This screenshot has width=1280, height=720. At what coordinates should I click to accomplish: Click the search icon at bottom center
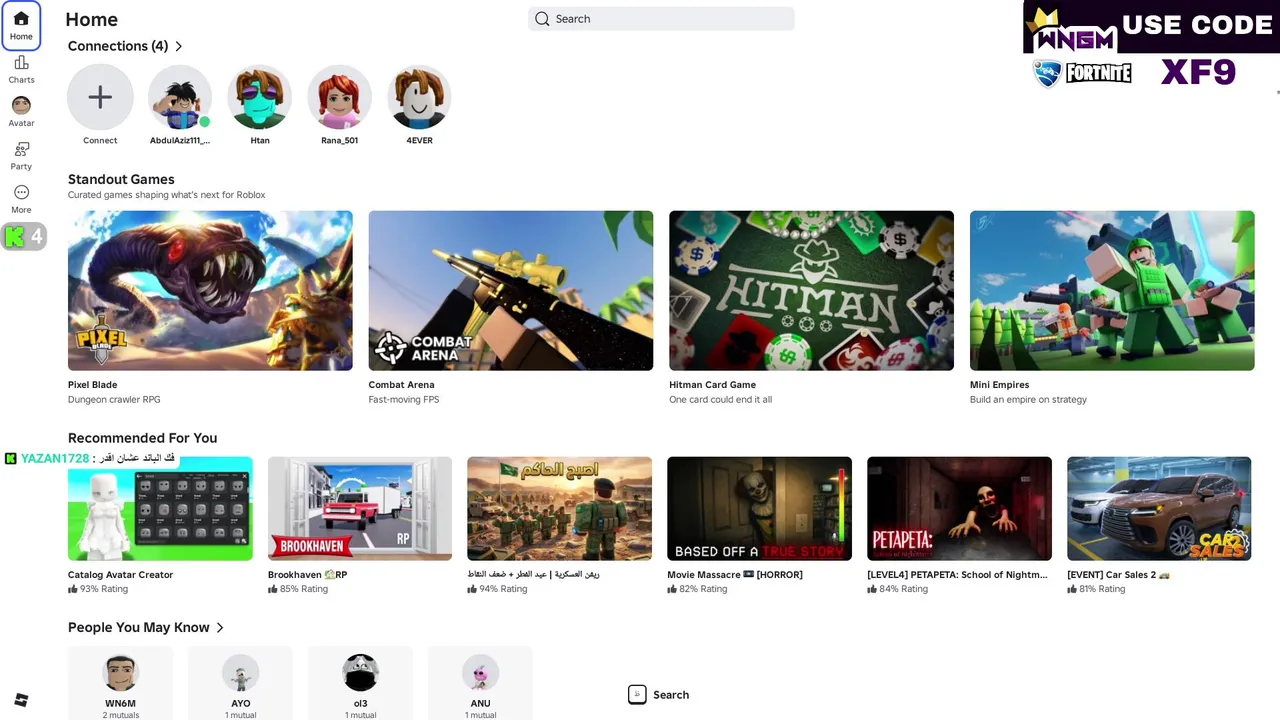[x=637, y=694]
